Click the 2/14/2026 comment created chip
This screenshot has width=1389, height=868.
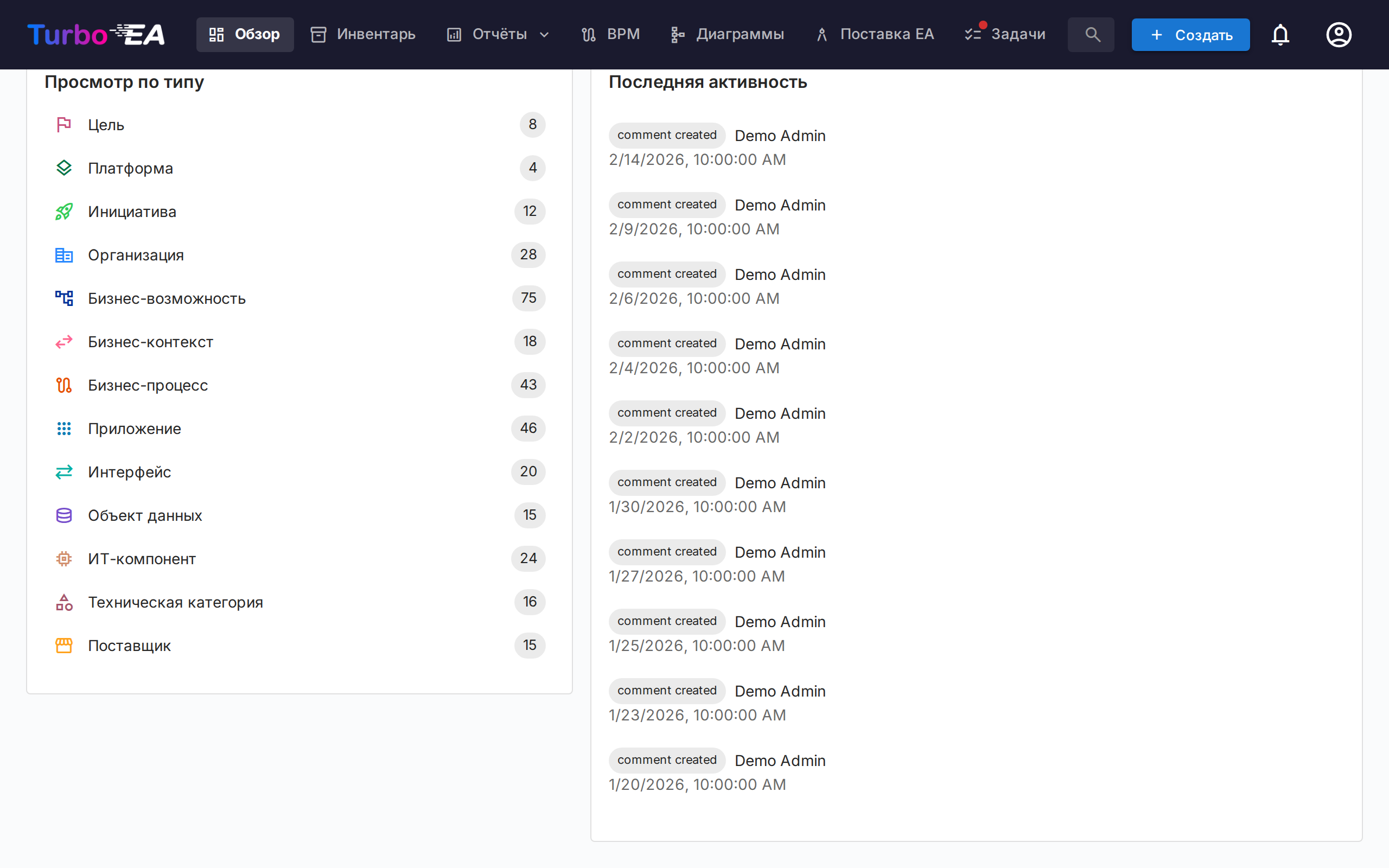(x=666, y=135)
